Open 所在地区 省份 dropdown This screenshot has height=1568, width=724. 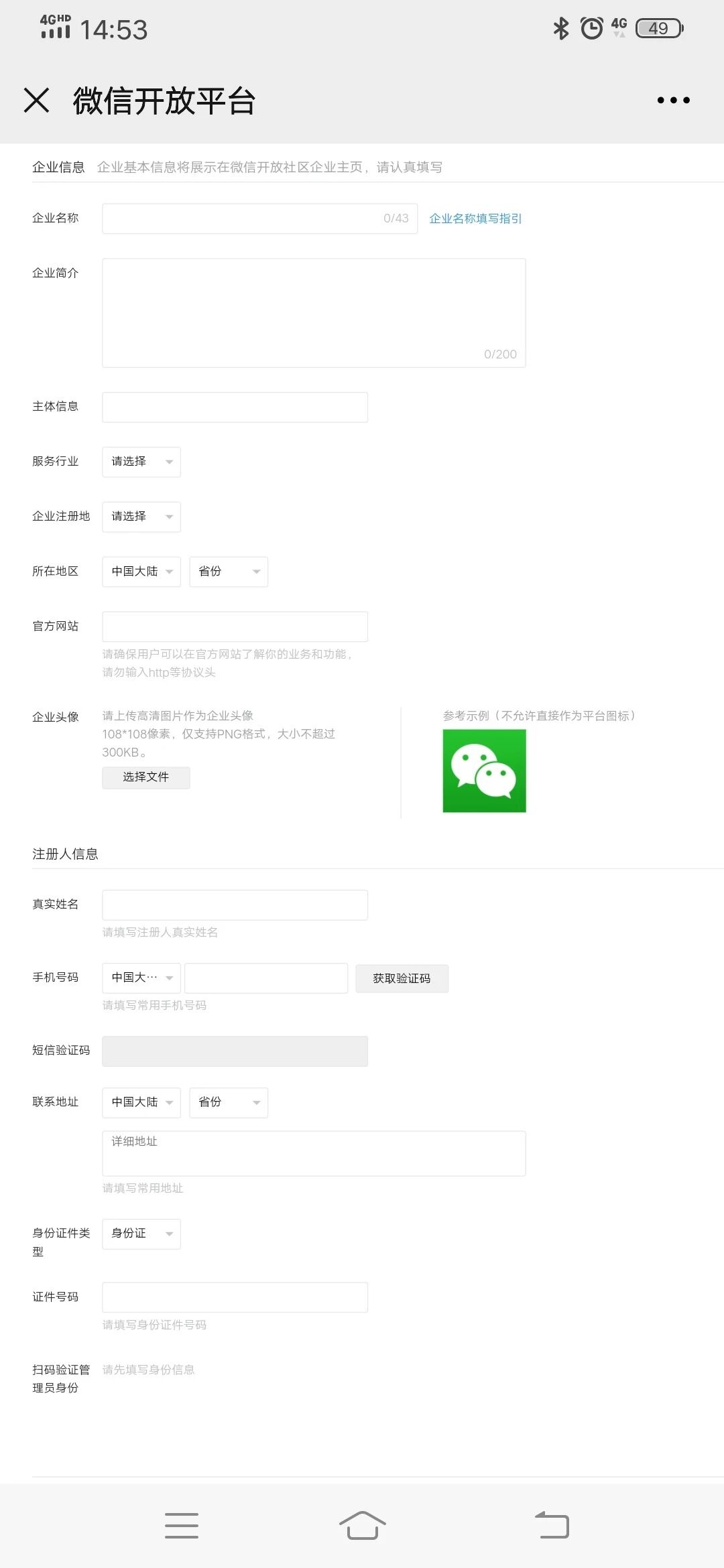[229, 572]
